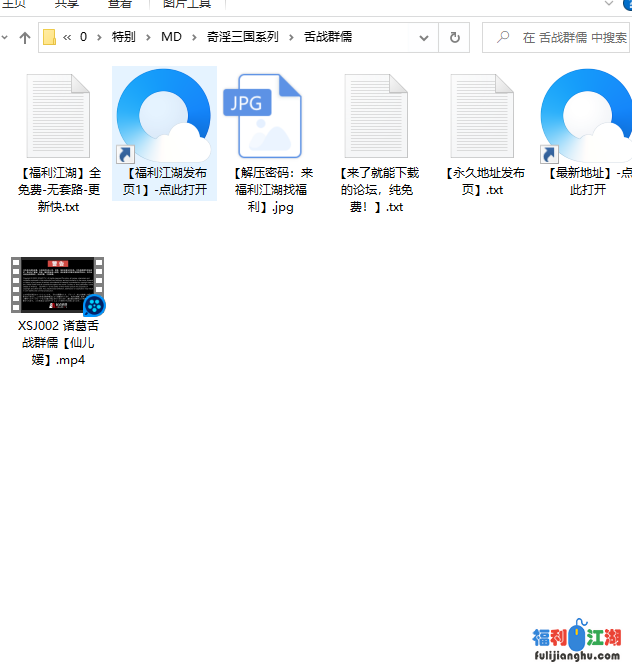Navigate to the MD breadcrumb folder
This screenshot has height=671, width=632.
tap(171, 38)
